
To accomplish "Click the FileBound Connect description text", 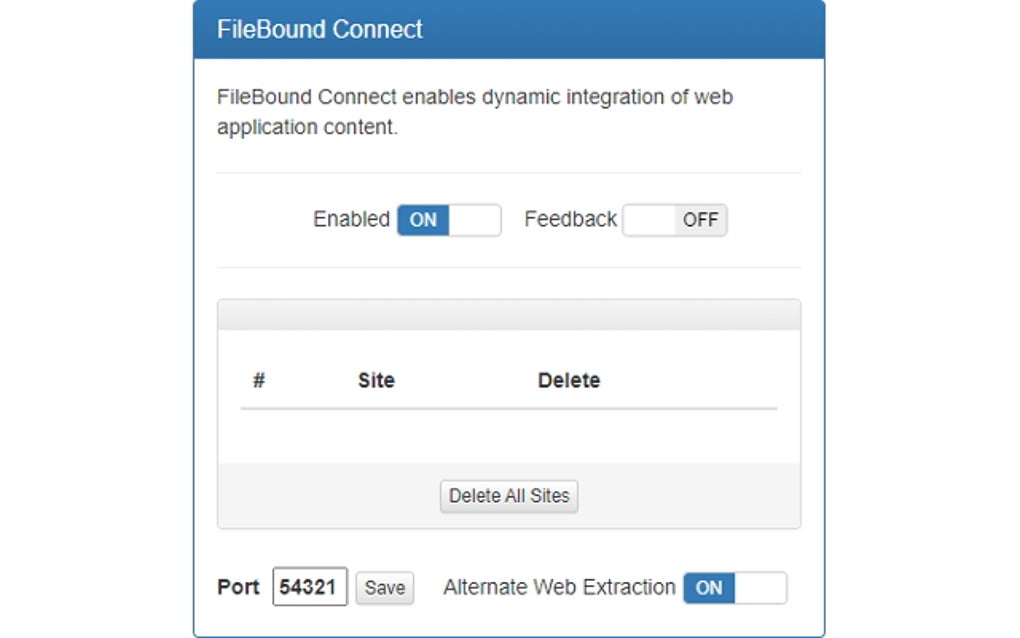I will tap(475, 111).
